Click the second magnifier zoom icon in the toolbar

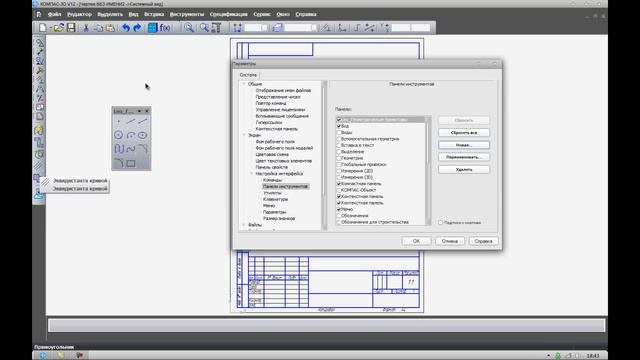[x=204, y=28]
